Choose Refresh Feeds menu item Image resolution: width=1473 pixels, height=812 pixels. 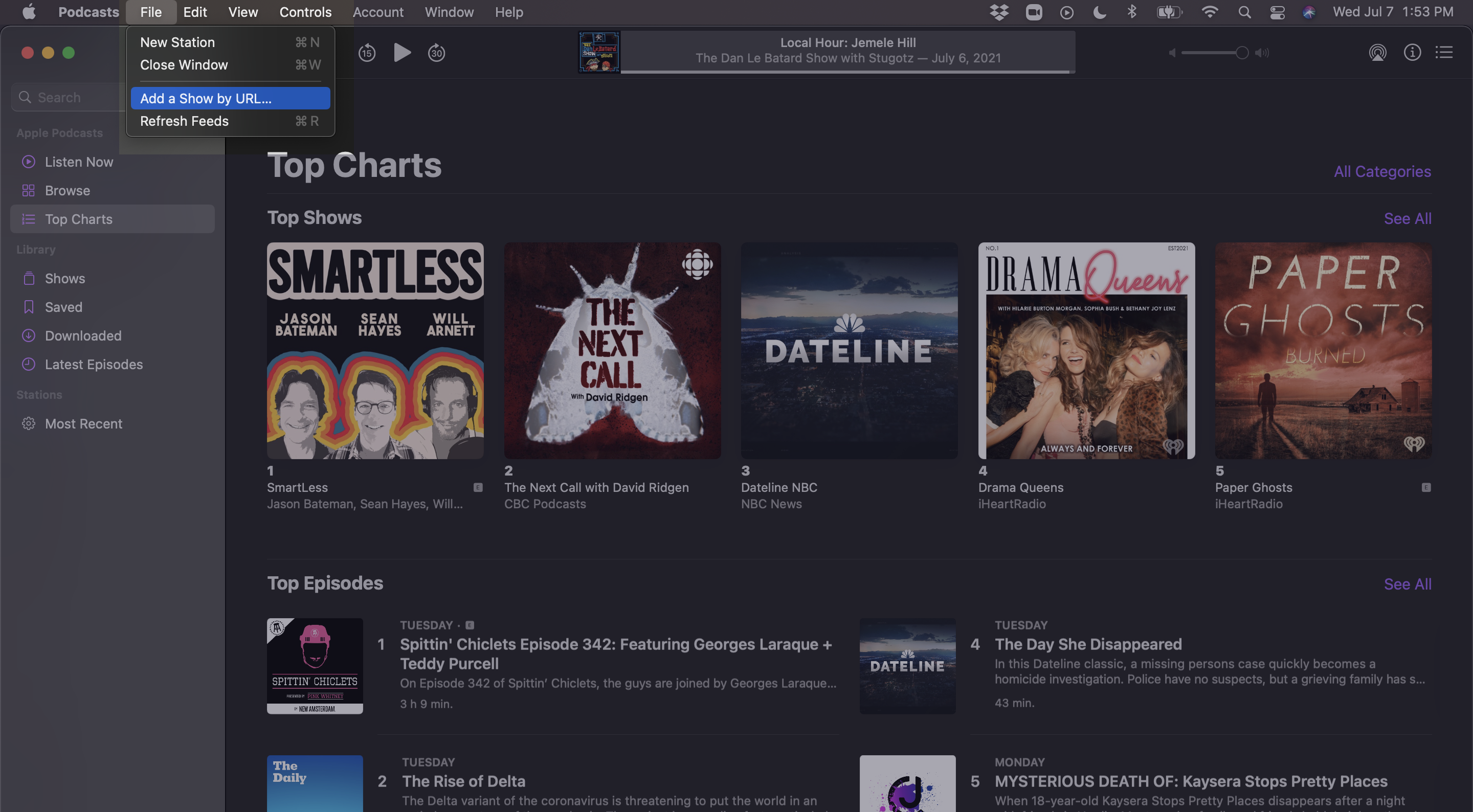click(230, 121)
